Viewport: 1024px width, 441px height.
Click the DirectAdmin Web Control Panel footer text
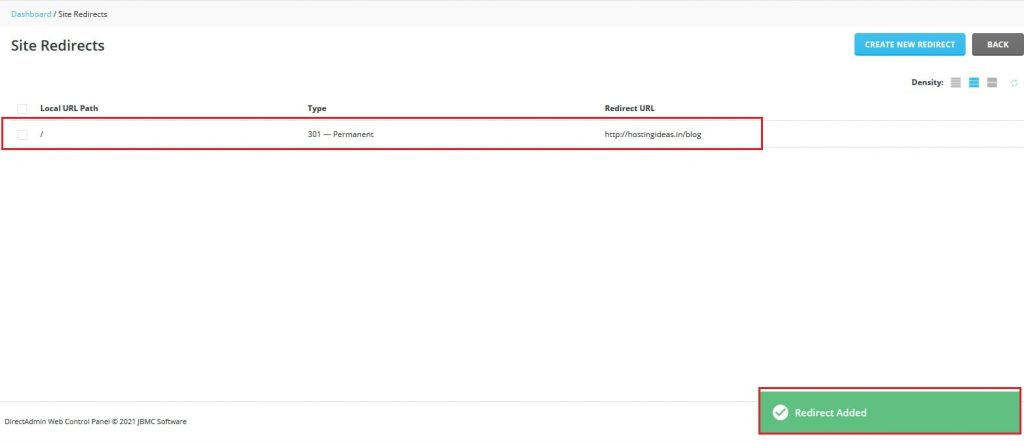click(x=95, y=422)
